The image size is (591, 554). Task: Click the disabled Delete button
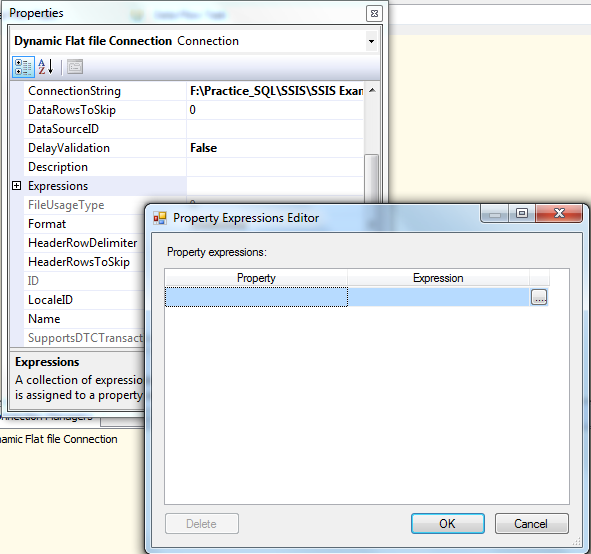pyautogui.click(x=202, y=523)
